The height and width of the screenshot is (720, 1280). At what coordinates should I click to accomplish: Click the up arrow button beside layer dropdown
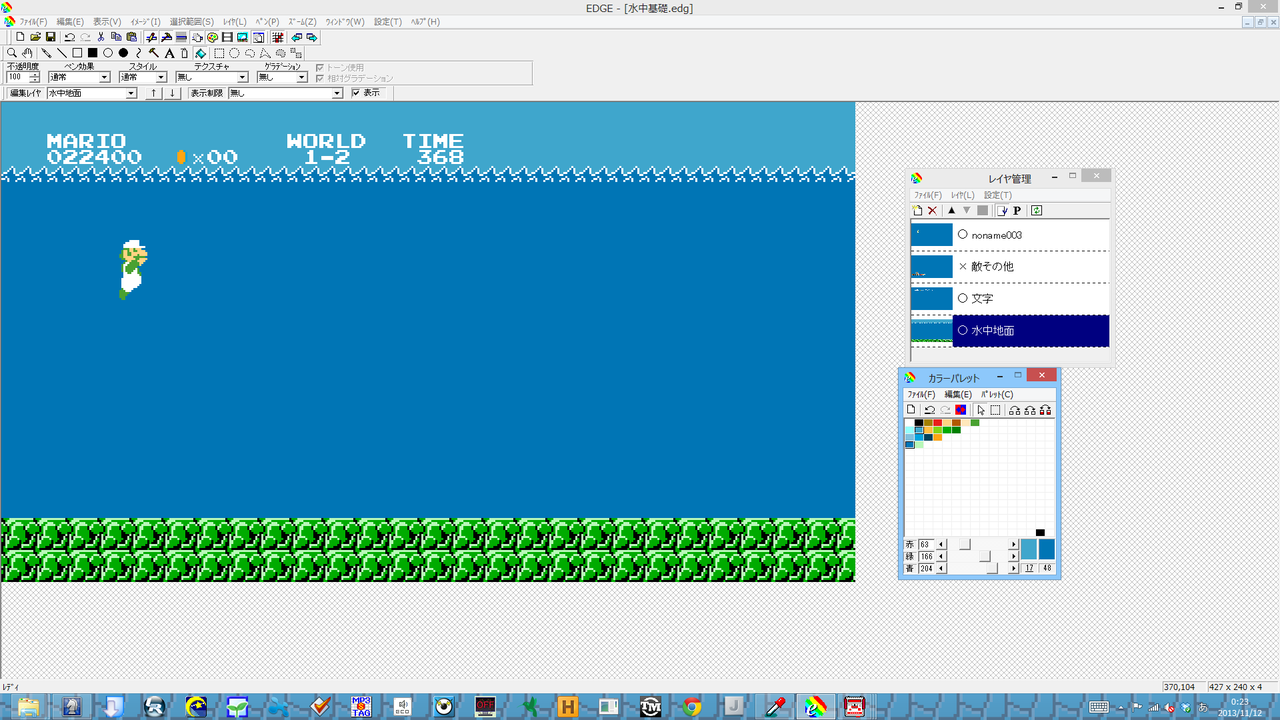point(154,93)
